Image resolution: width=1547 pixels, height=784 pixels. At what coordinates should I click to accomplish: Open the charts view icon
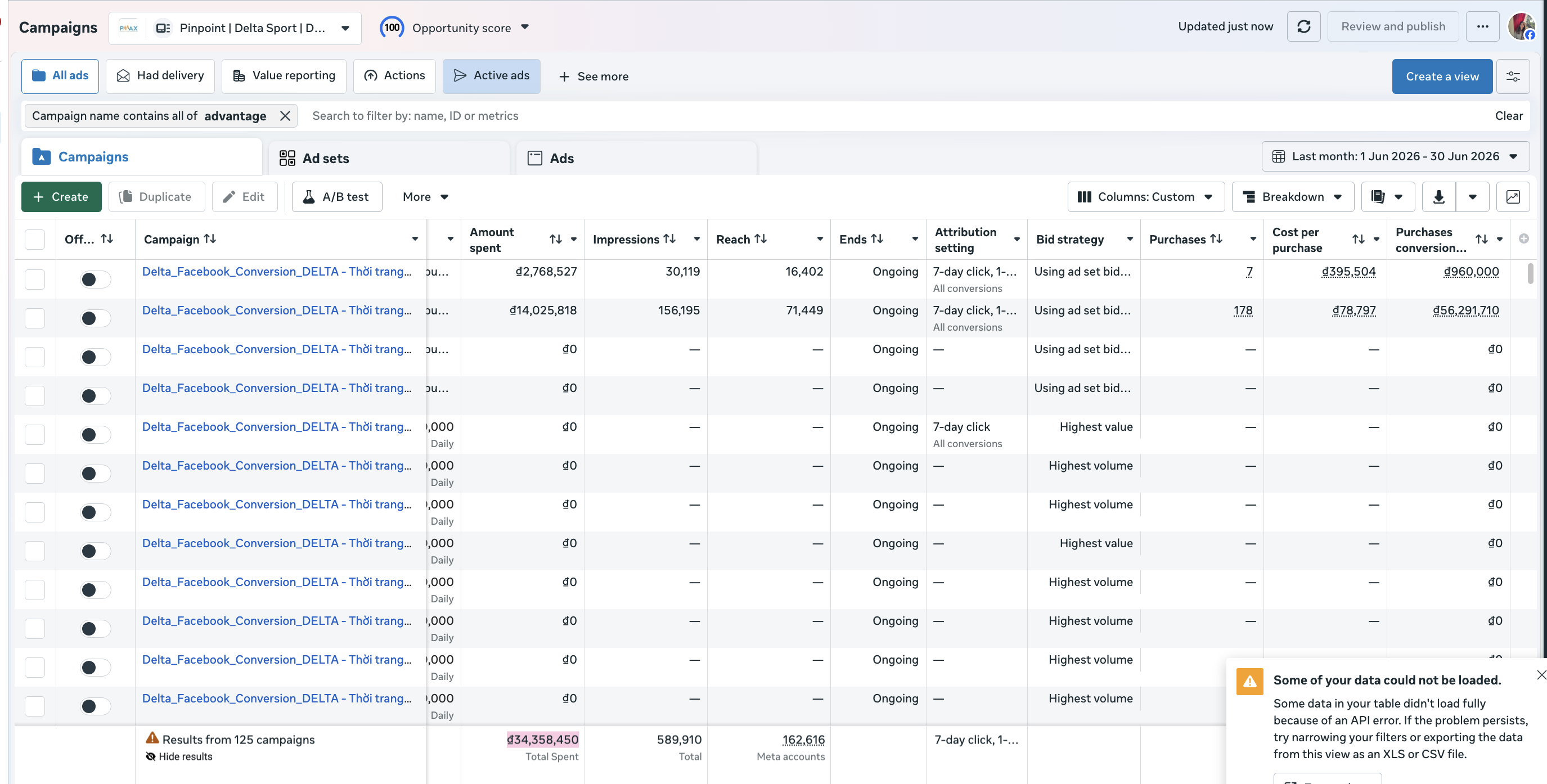tap(1512, 197)
